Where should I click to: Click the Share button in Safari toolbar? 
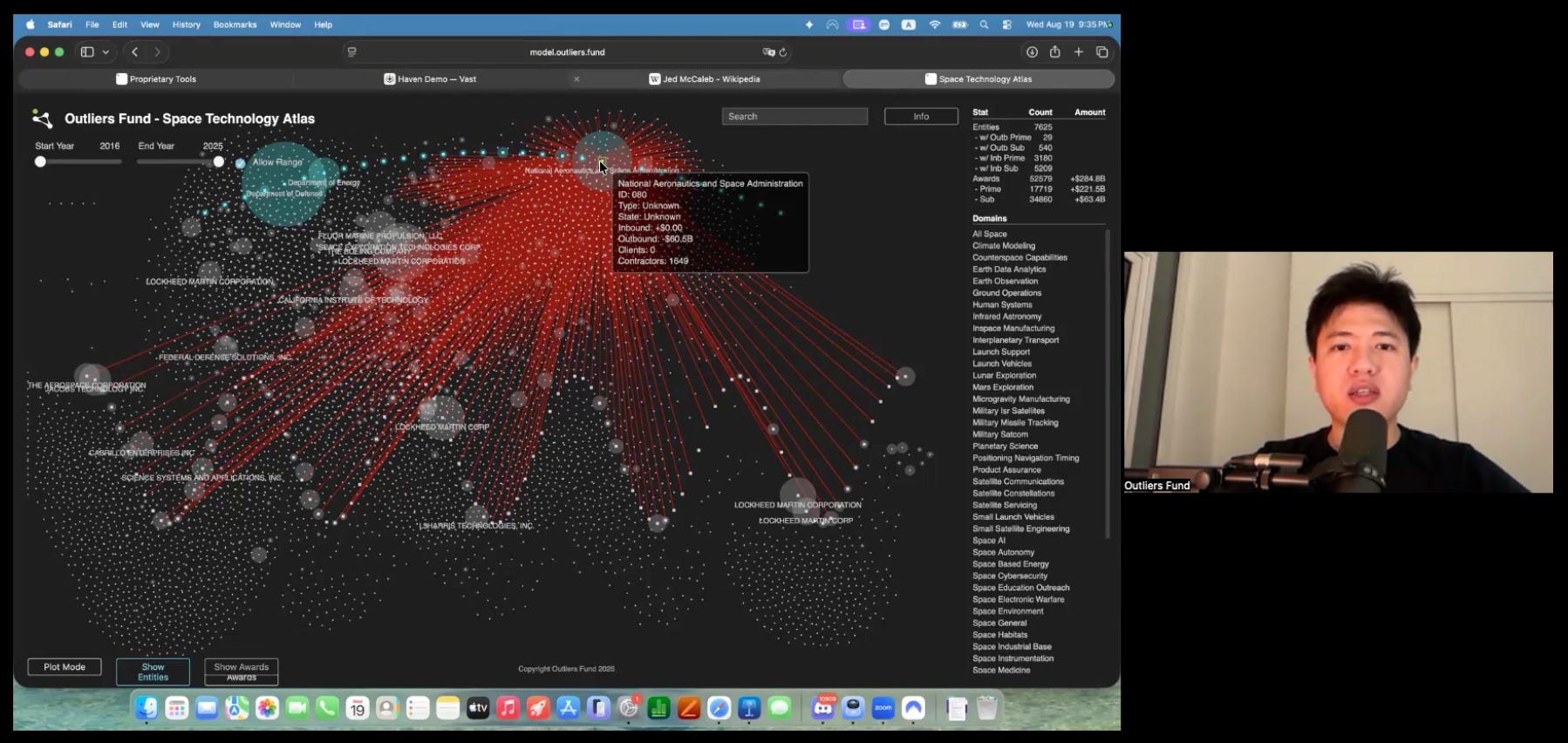point(1055,52)
